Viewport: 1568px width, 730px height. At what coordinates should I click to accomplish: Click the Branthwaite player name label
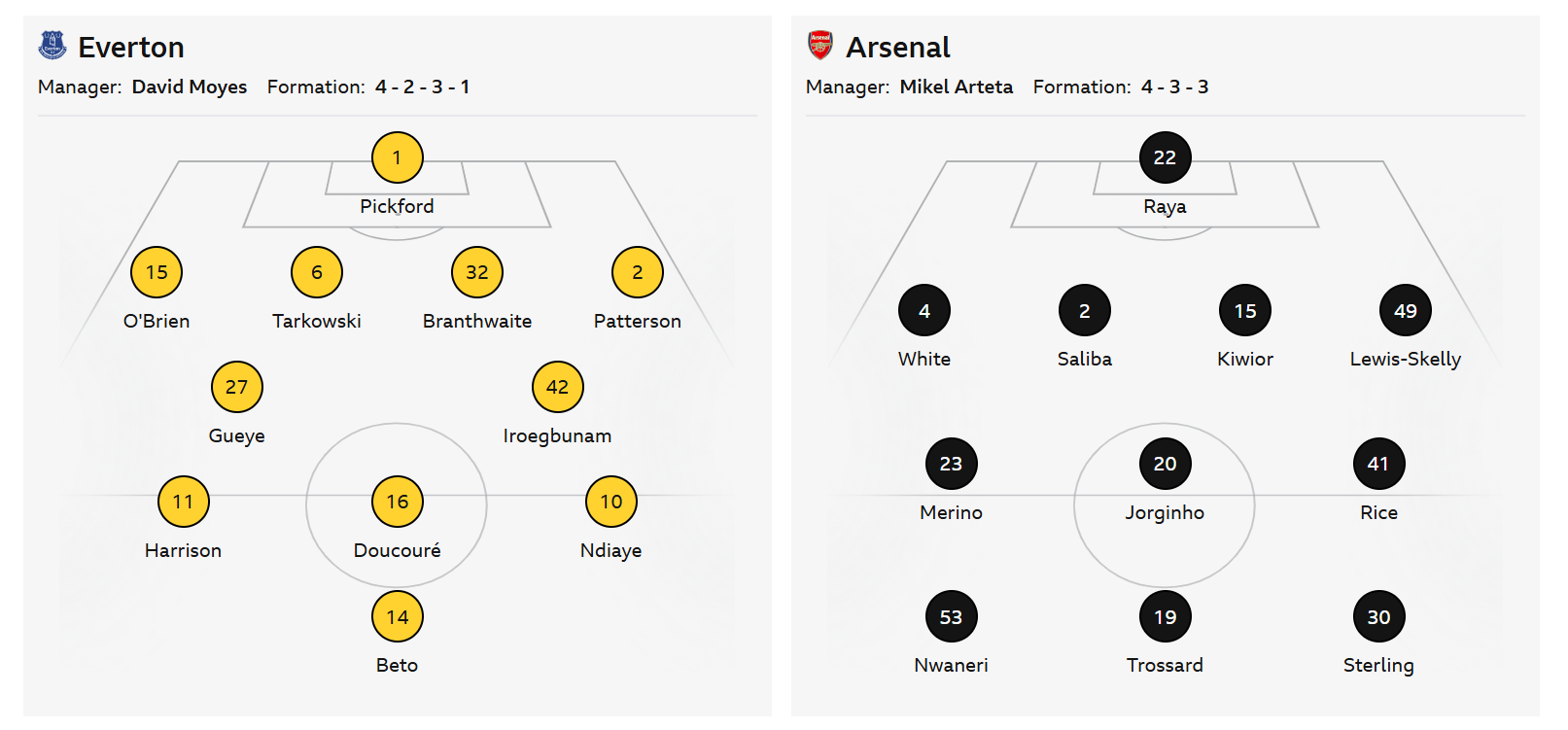(x=477, y=321)
